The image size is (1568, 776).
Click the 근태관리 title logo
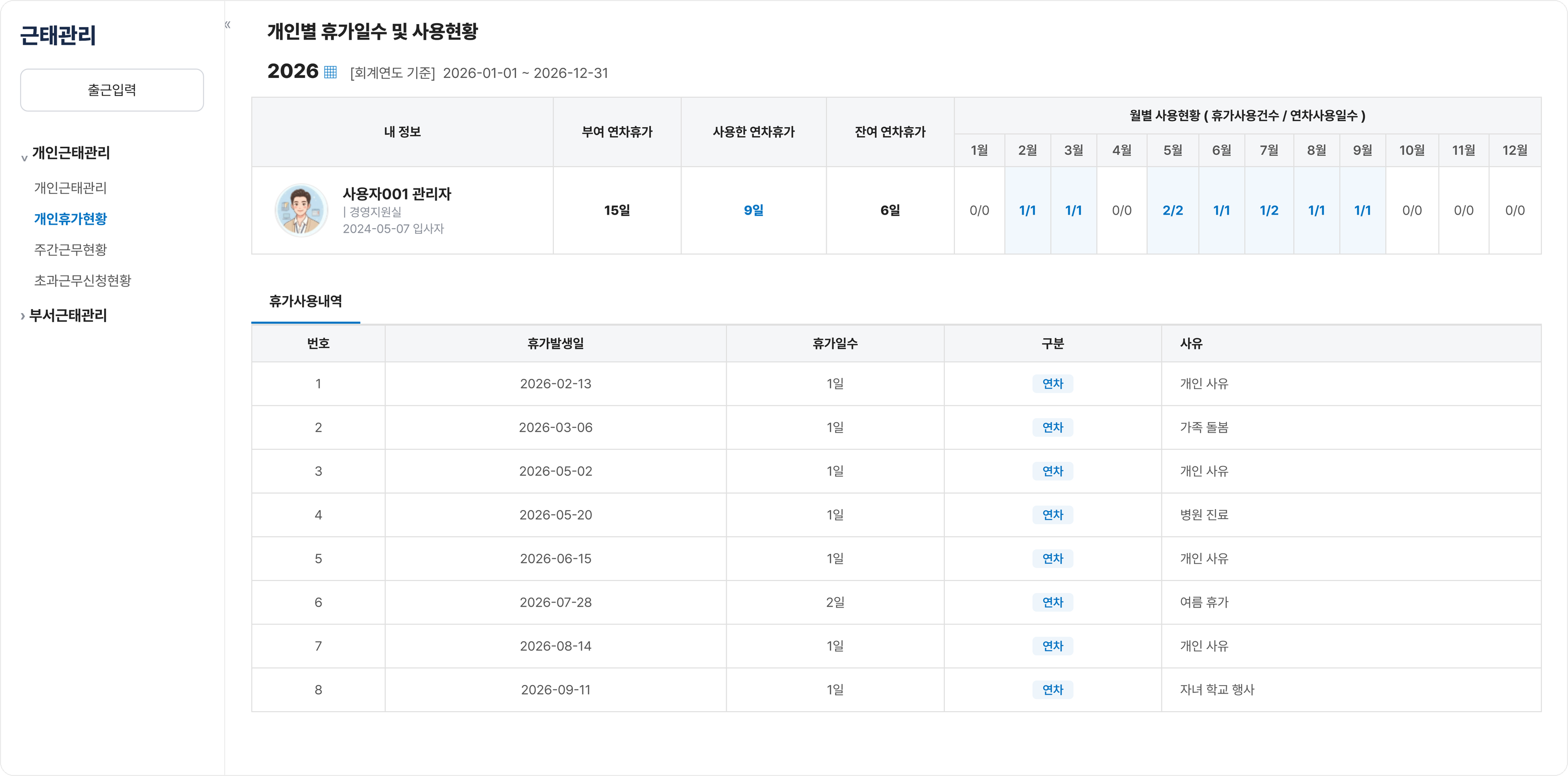pos(58,35)
